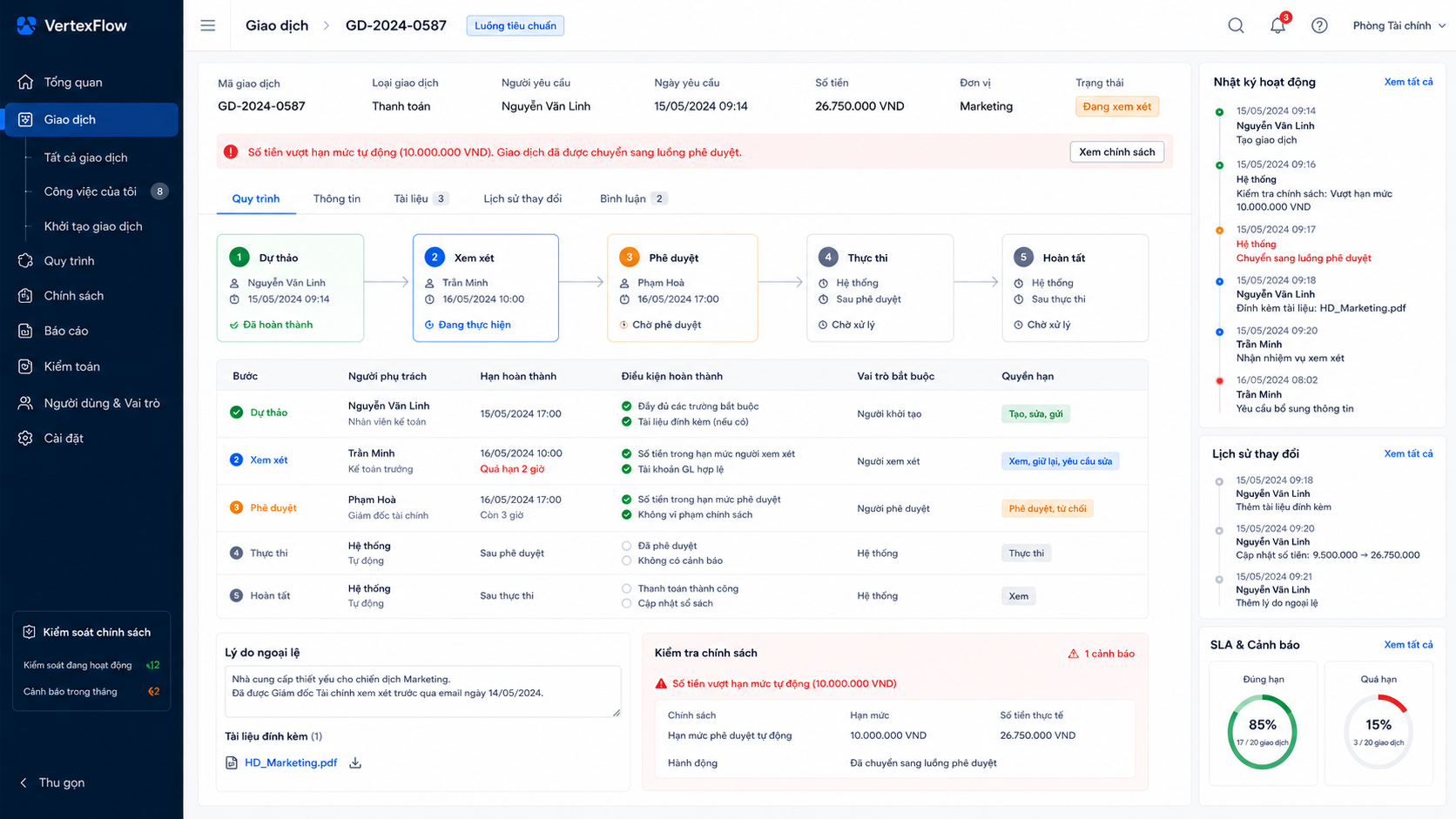Screen dimensions: 1456x819
Task: Click the Không vi phạm chính sách checkmark
Action: tap(626, 514)
